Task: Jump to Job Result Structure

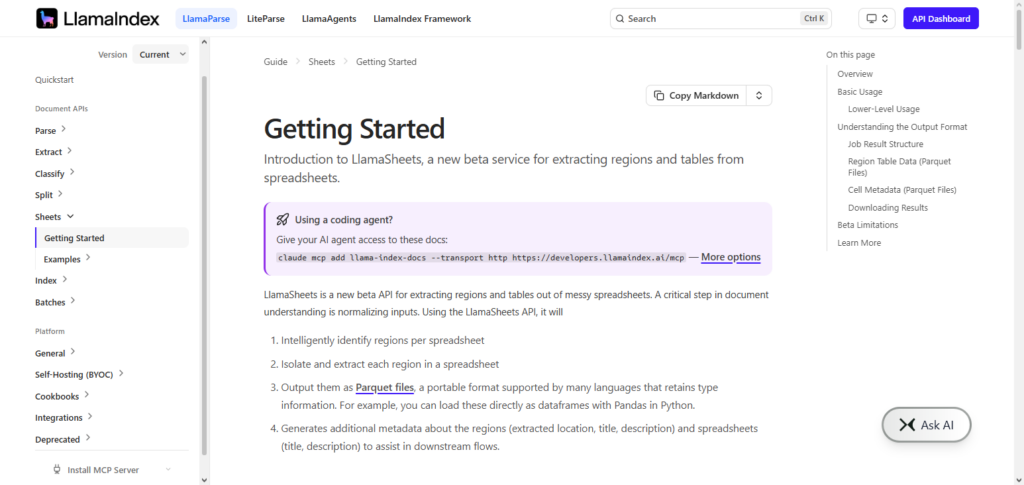Action: tap(886, 144)
